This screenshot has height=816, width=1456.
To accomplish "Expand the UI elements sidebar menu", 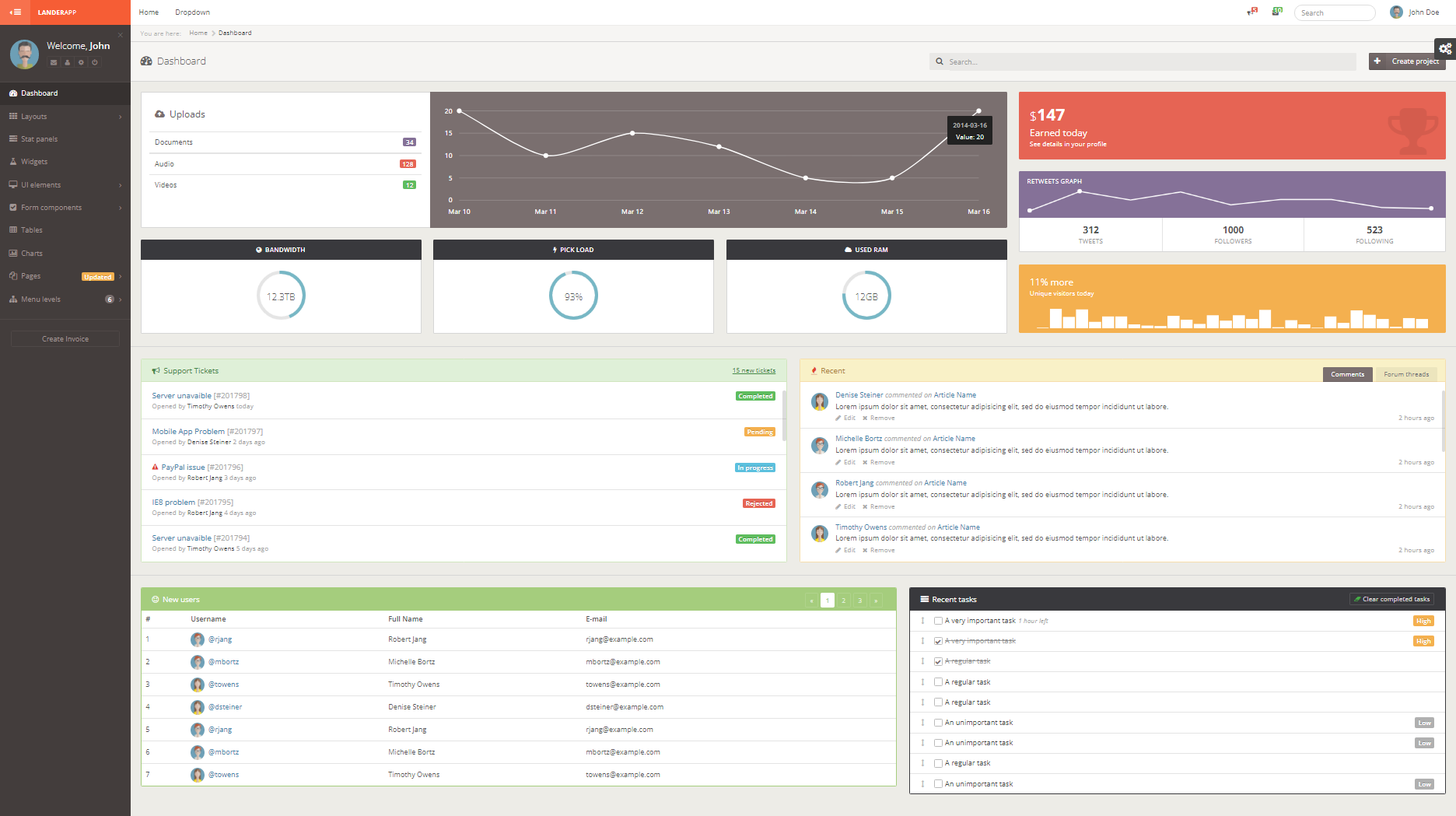I will pyautogui.click(x=65, y=185).
